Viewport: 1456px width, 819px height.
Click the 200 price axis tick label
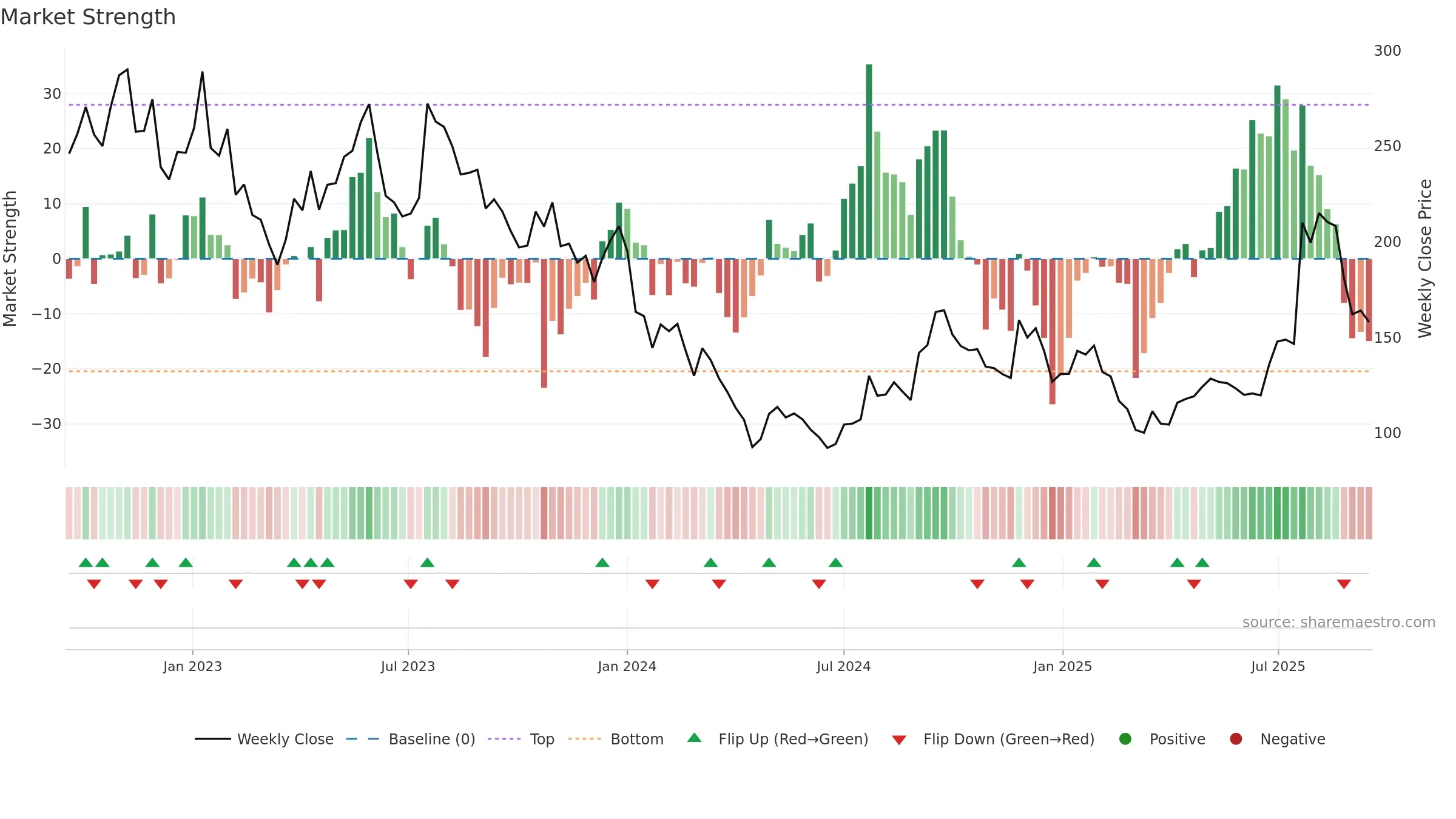pyautogui.click(x=1387, y=241)
